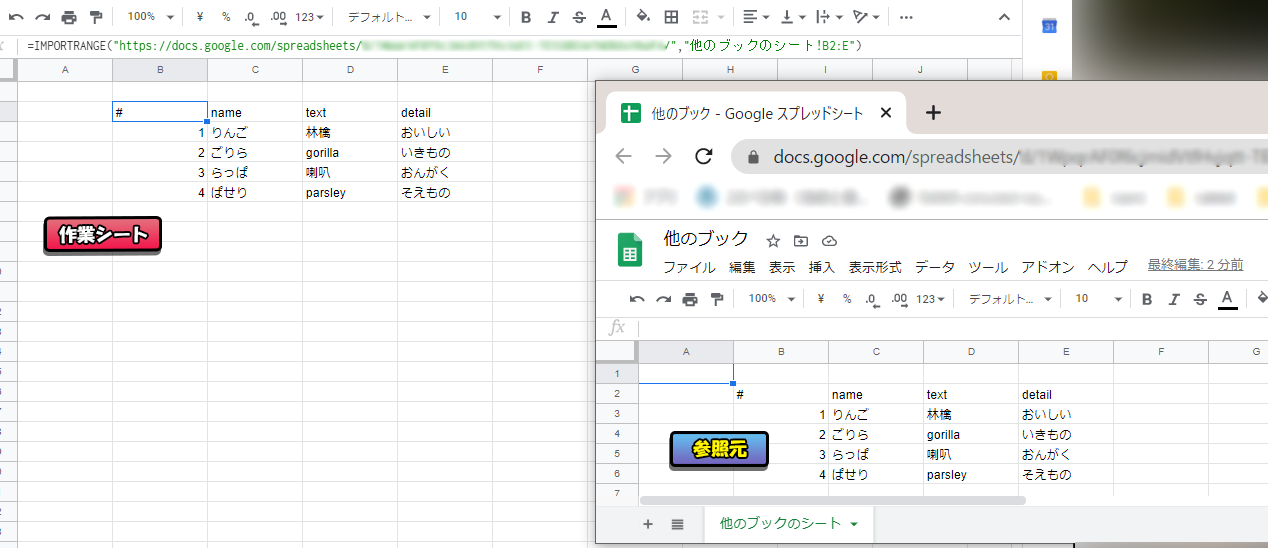Open the 挿入 menu
The width and height of the screenshot is (1268, 548).
(821, 267)
